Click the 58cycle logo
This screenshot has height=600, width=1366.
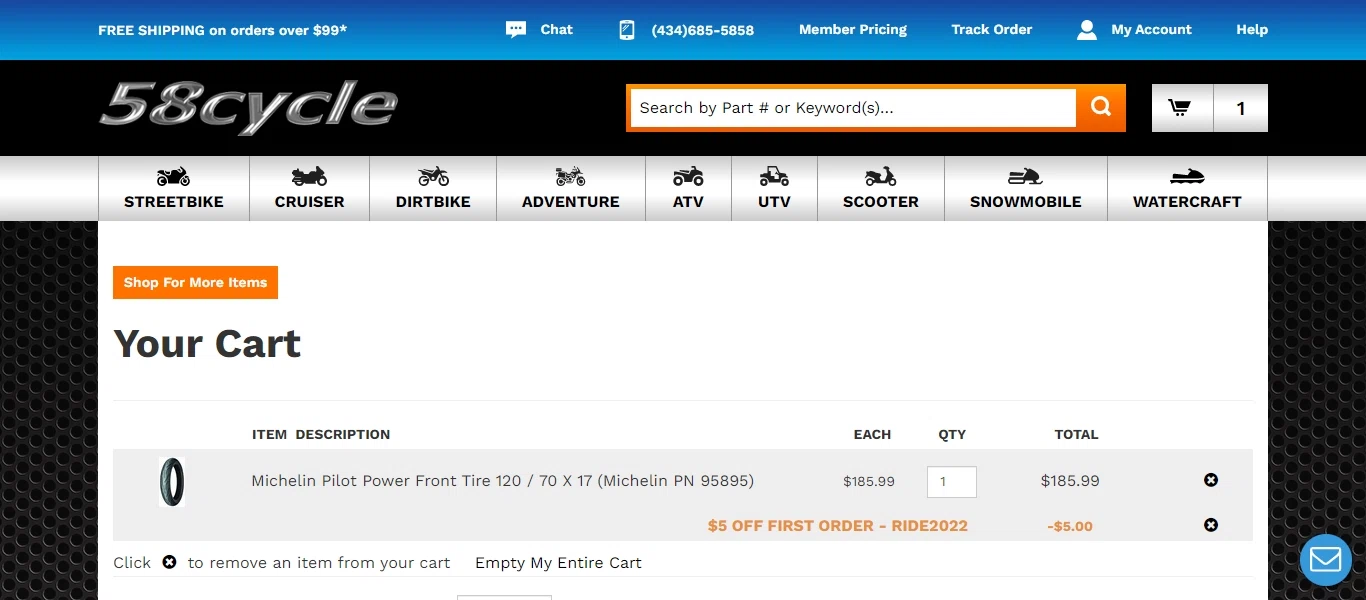coord(249,107)
